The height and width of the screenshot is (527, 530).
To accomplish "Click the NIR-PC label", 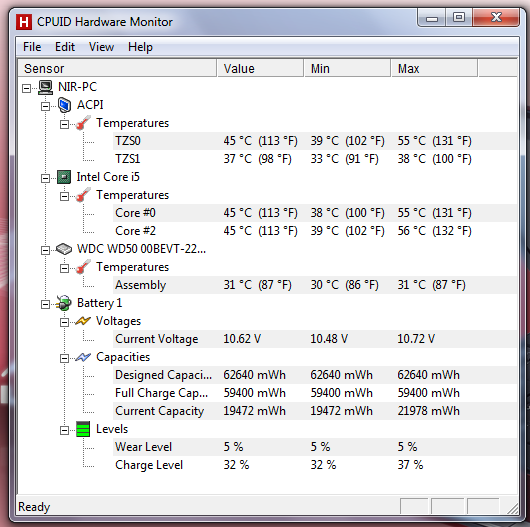I will (x=77, y=87).
